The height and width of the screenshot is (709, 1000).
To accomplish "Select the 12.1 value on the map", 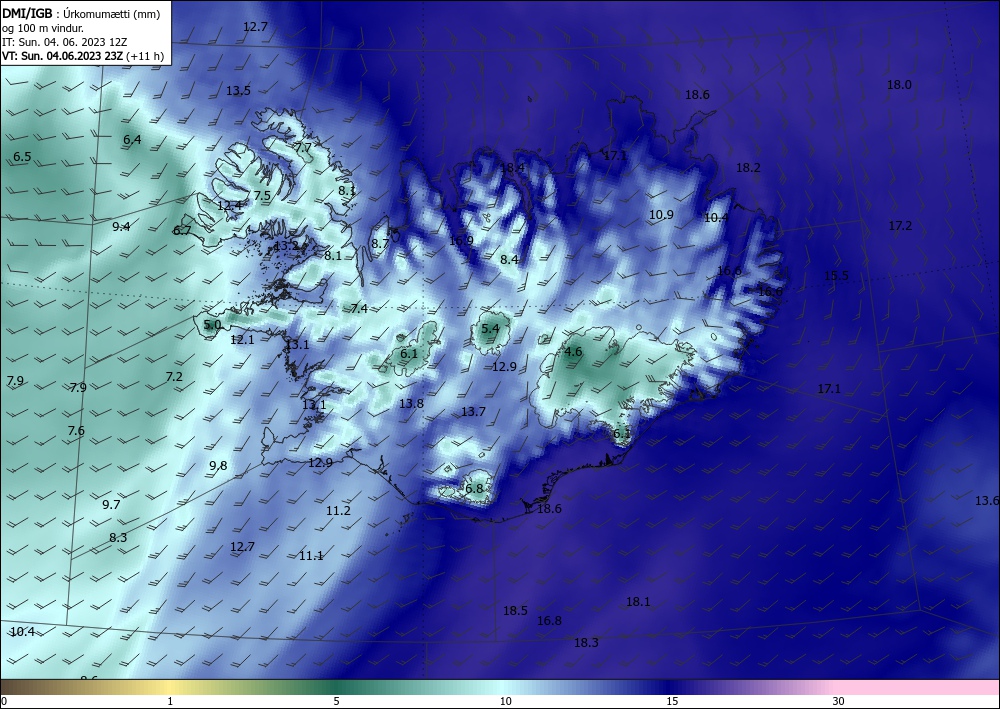I will coord(242,340).
